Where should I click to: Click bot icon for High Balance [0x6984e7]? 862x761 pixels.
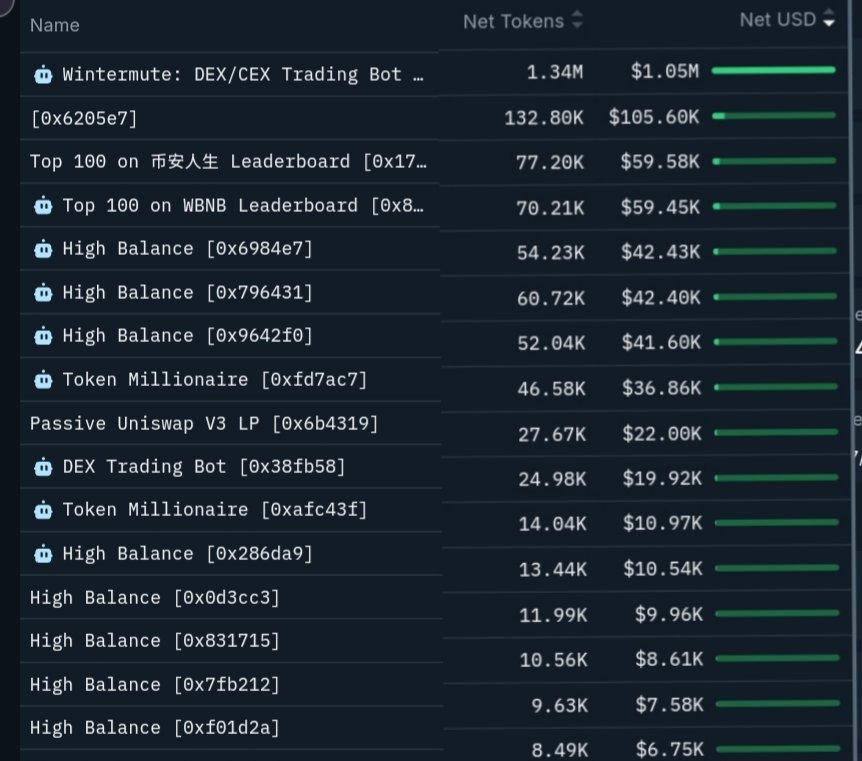click(x=43, y=250)
